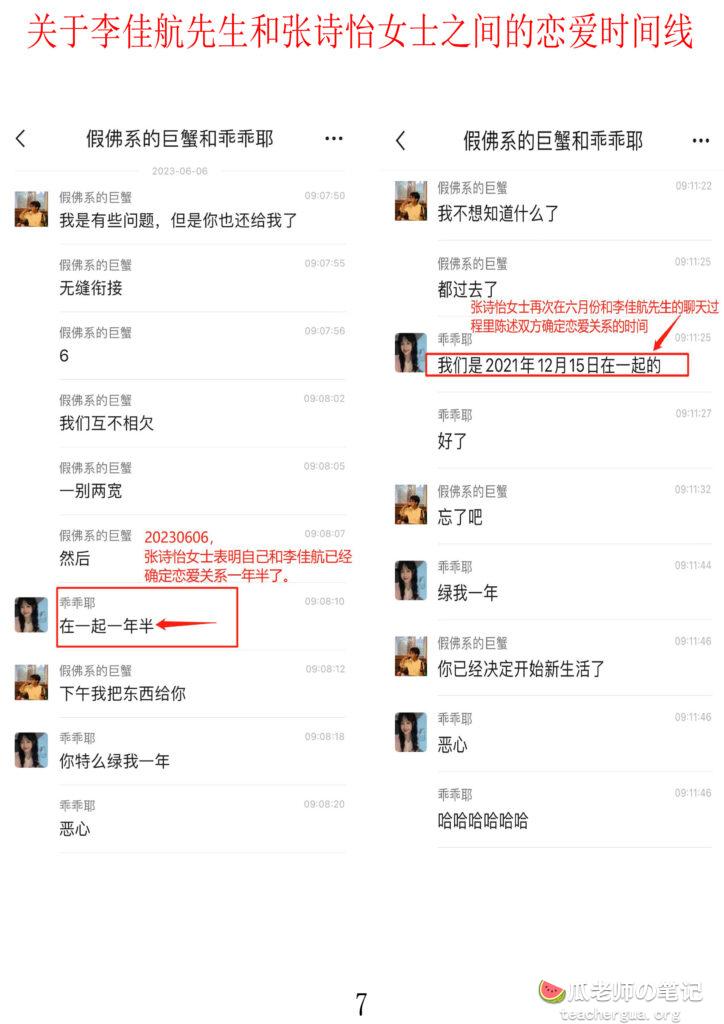Tap the girl avatar beside 在一起一年半 message
This screenshot has height=1024, width=724.
pos(31,615)
